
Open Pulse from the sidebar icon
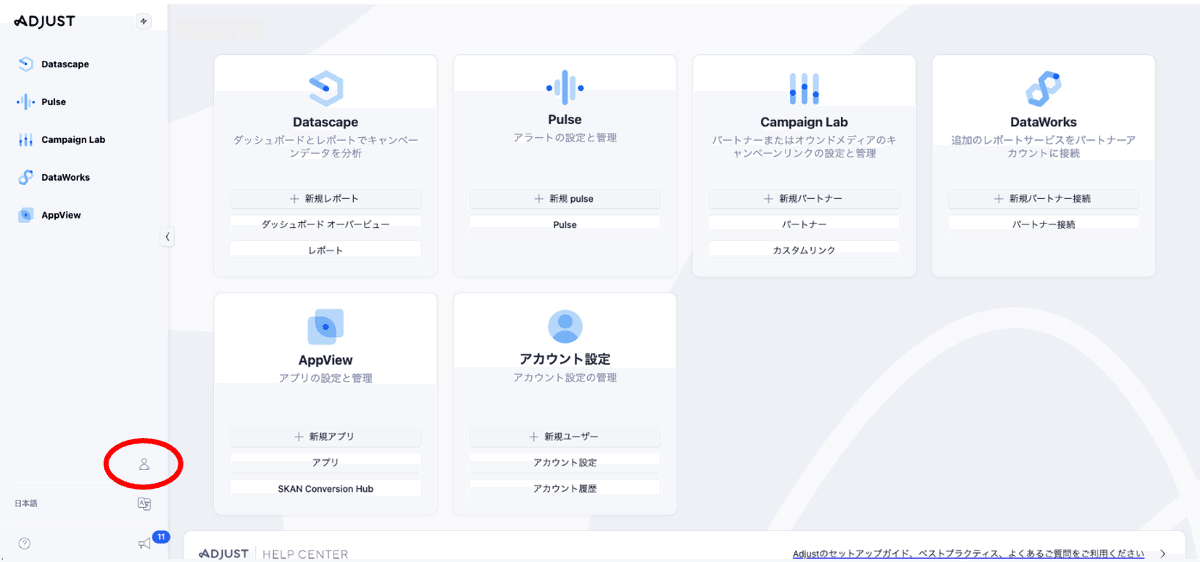point(26,102)
